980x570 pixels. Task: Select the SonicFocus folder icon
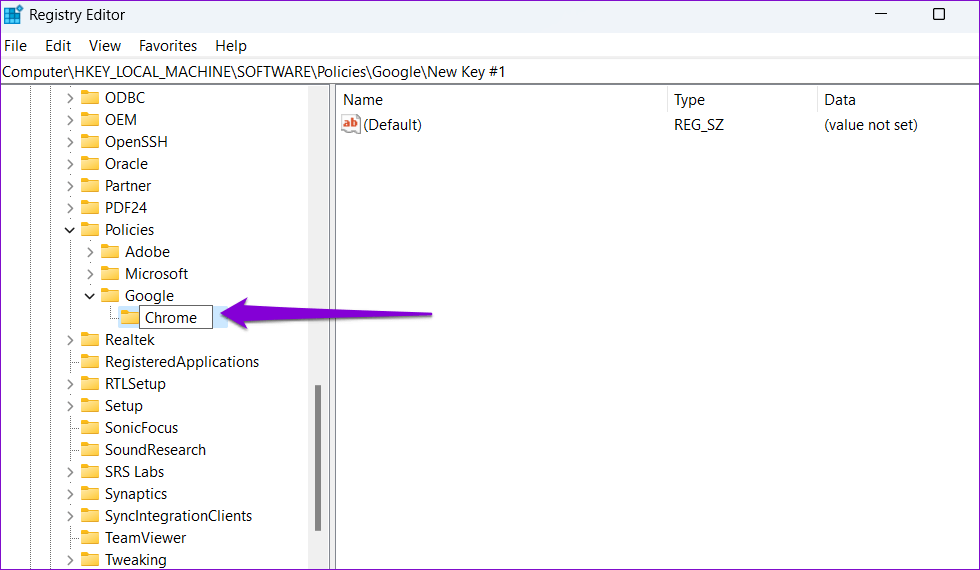[90, 428]
